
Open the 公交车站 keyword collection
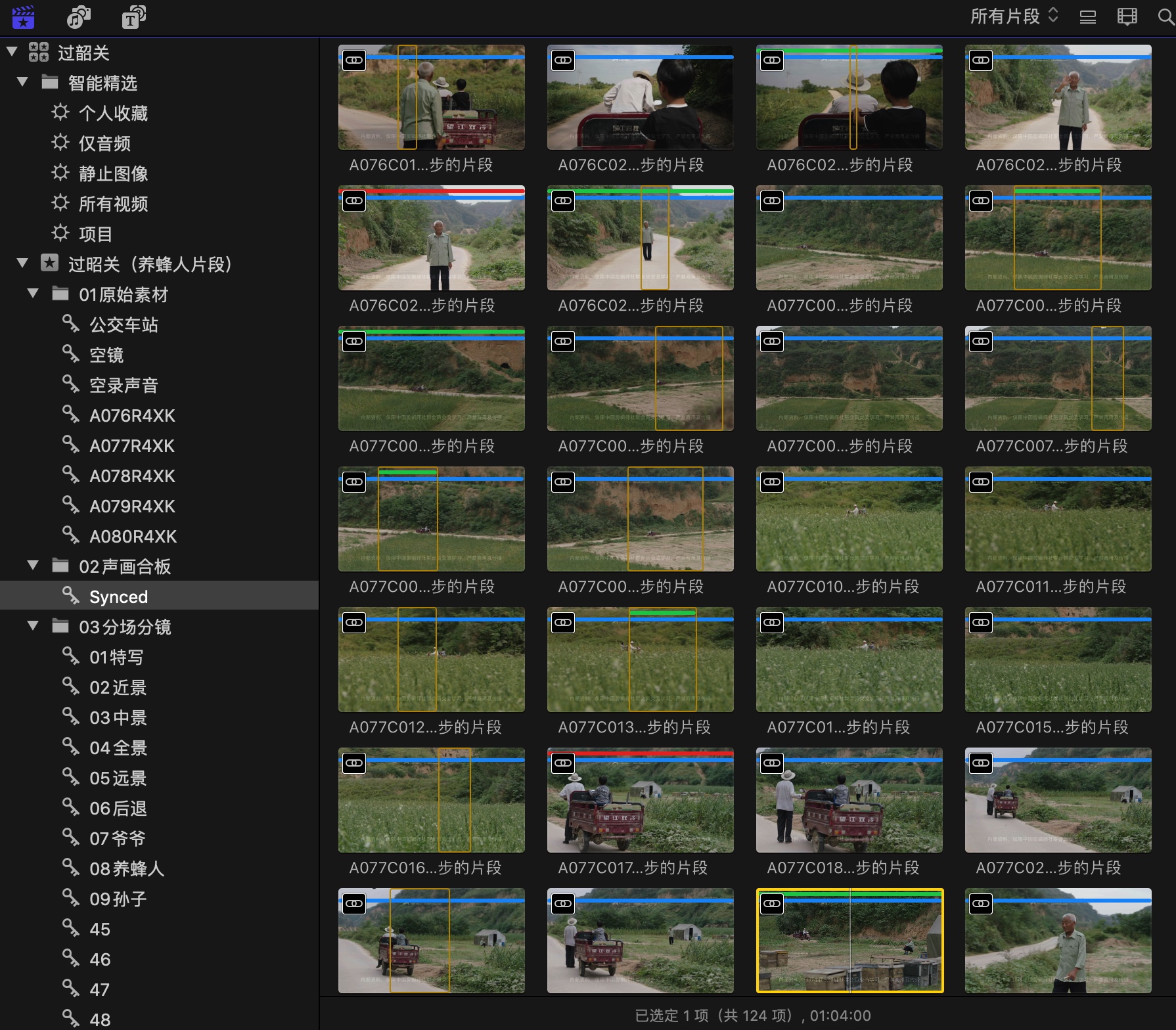[124, 325]
